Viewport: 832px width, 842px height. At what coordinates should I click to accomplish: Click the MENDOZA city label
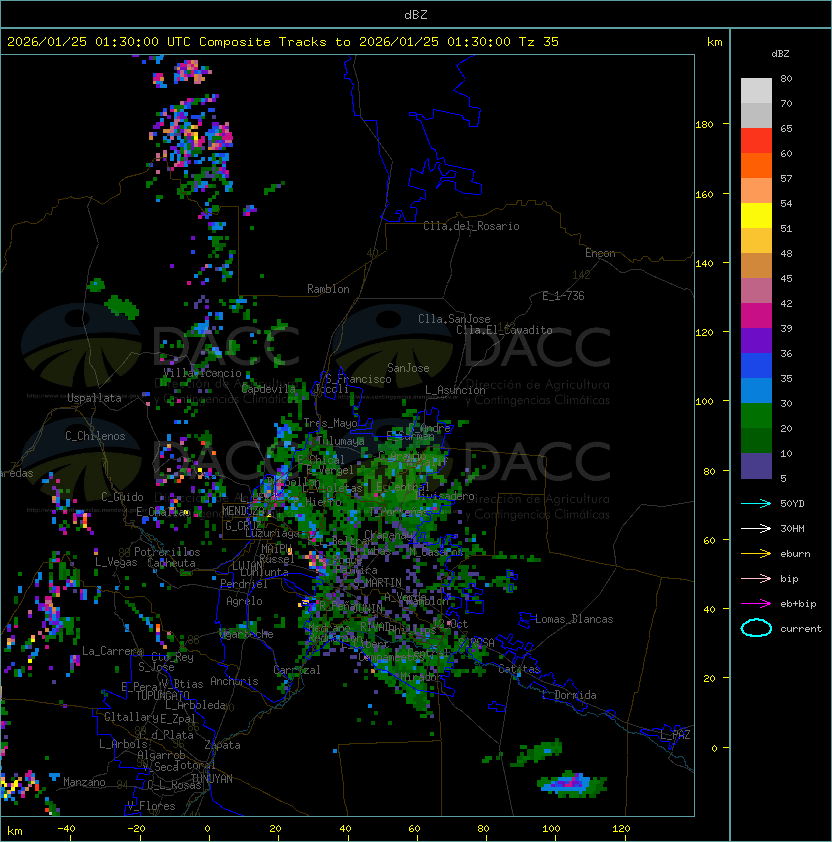tap(241, 511)
